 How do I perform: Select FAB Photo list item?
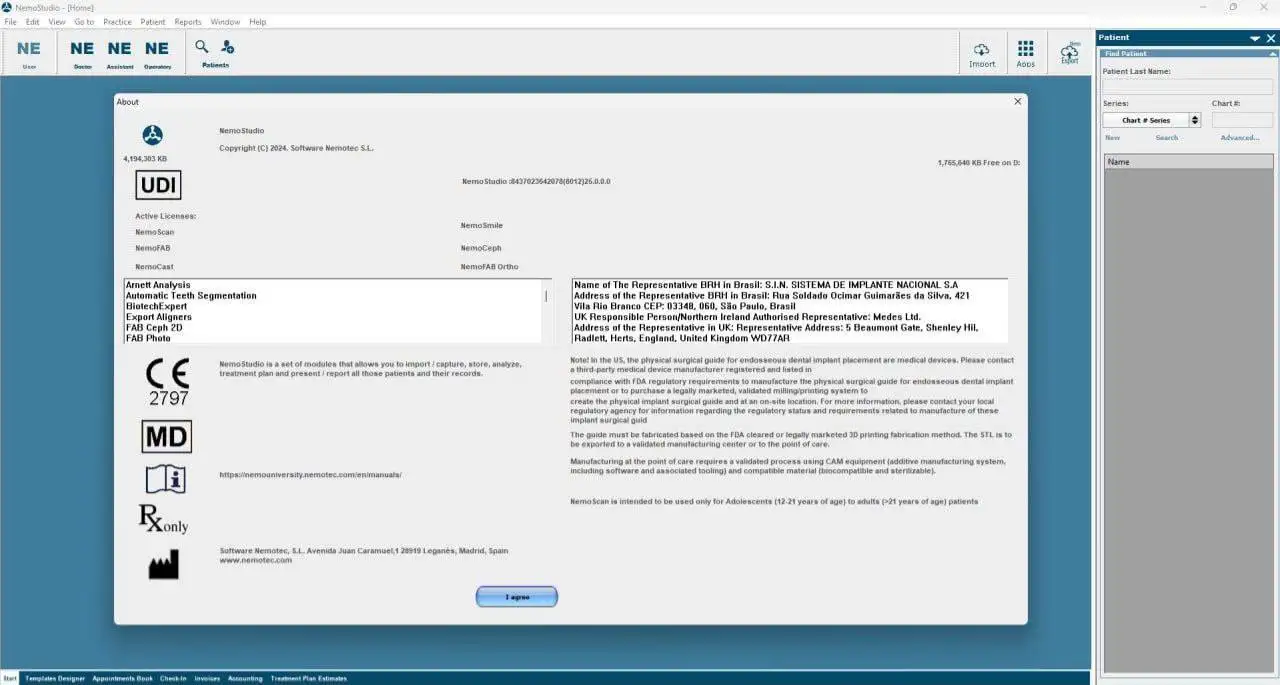(x=148, y=338)
